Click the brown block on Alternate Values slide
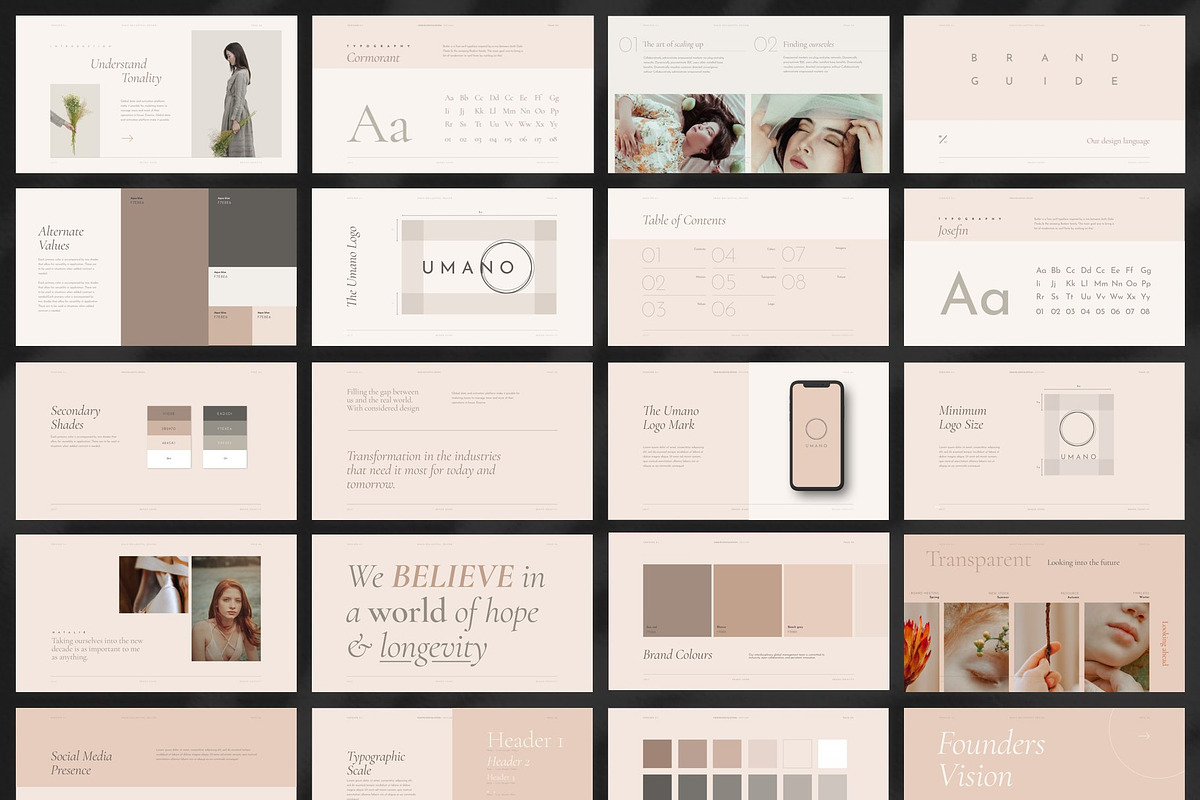 click(x=165, y=267)
